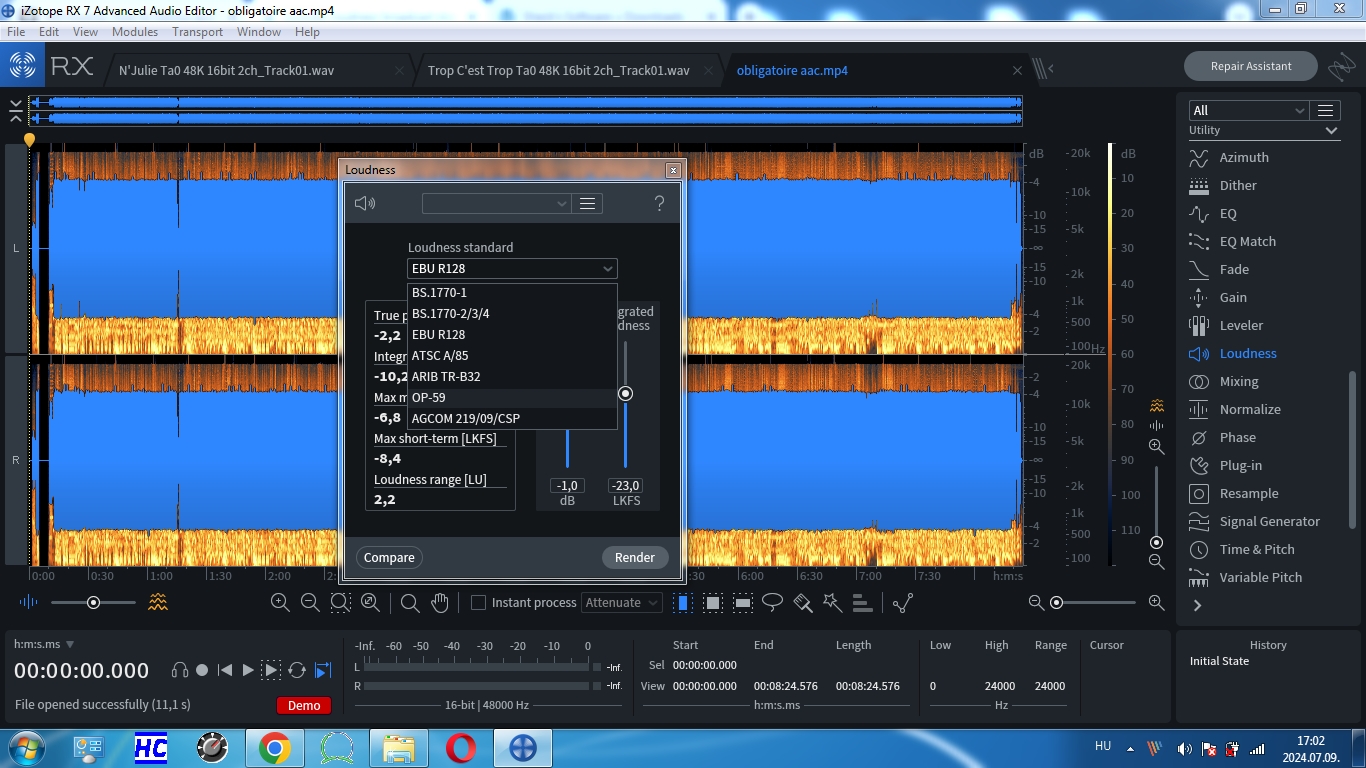Toggle playhead follow during playback

click(323, 670)
